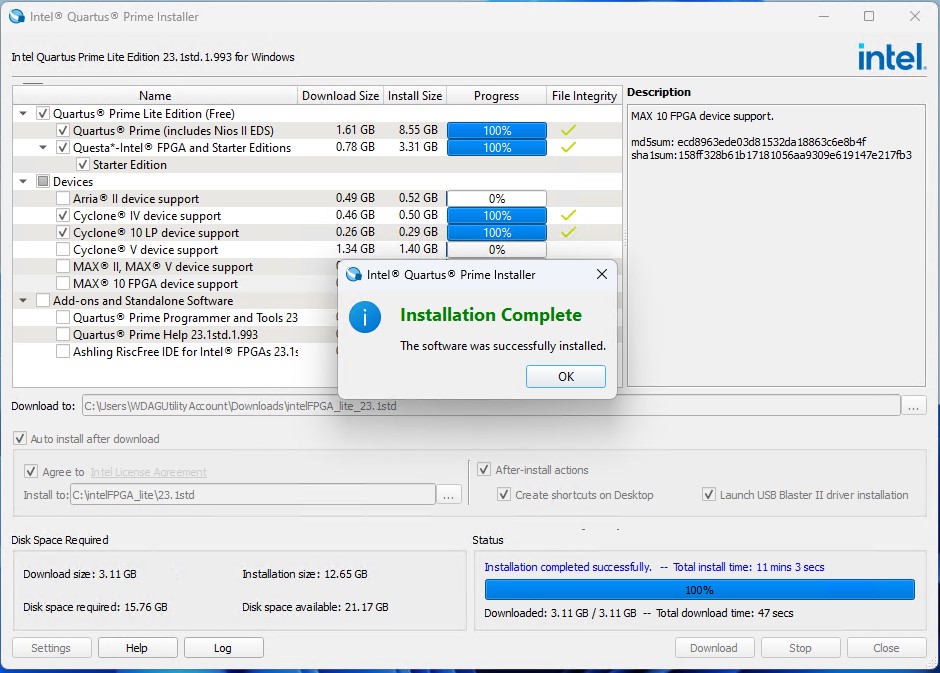Click 'Disk space available: 21.17 GB' text

point(315,606)
